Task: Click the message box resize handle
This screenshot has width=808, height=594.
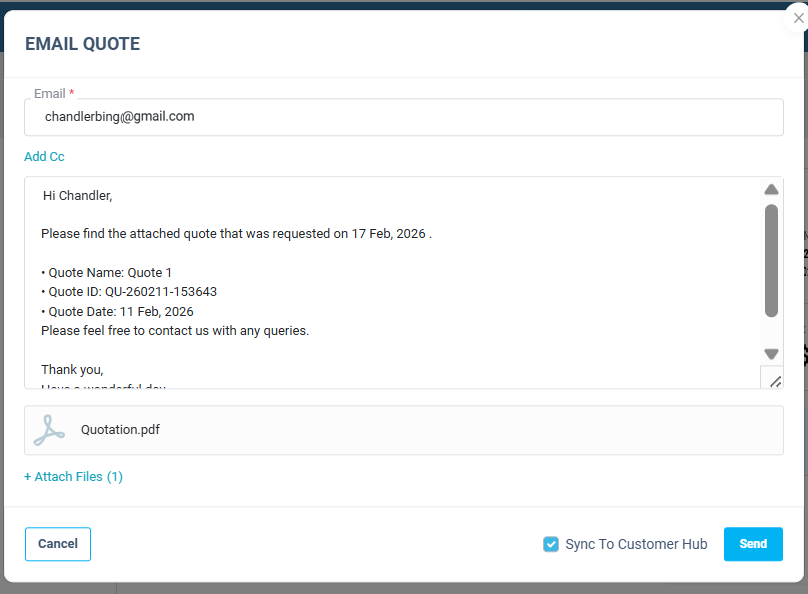Action: coord(774,381)
